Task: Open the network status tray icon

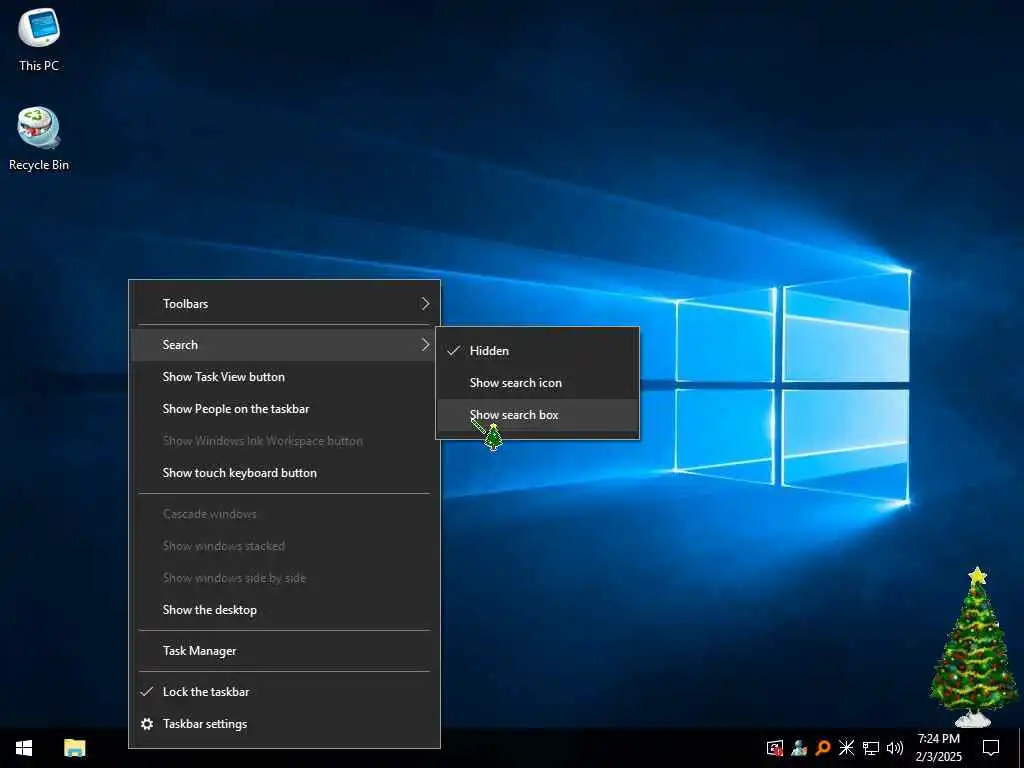Action: coord(871,748)
